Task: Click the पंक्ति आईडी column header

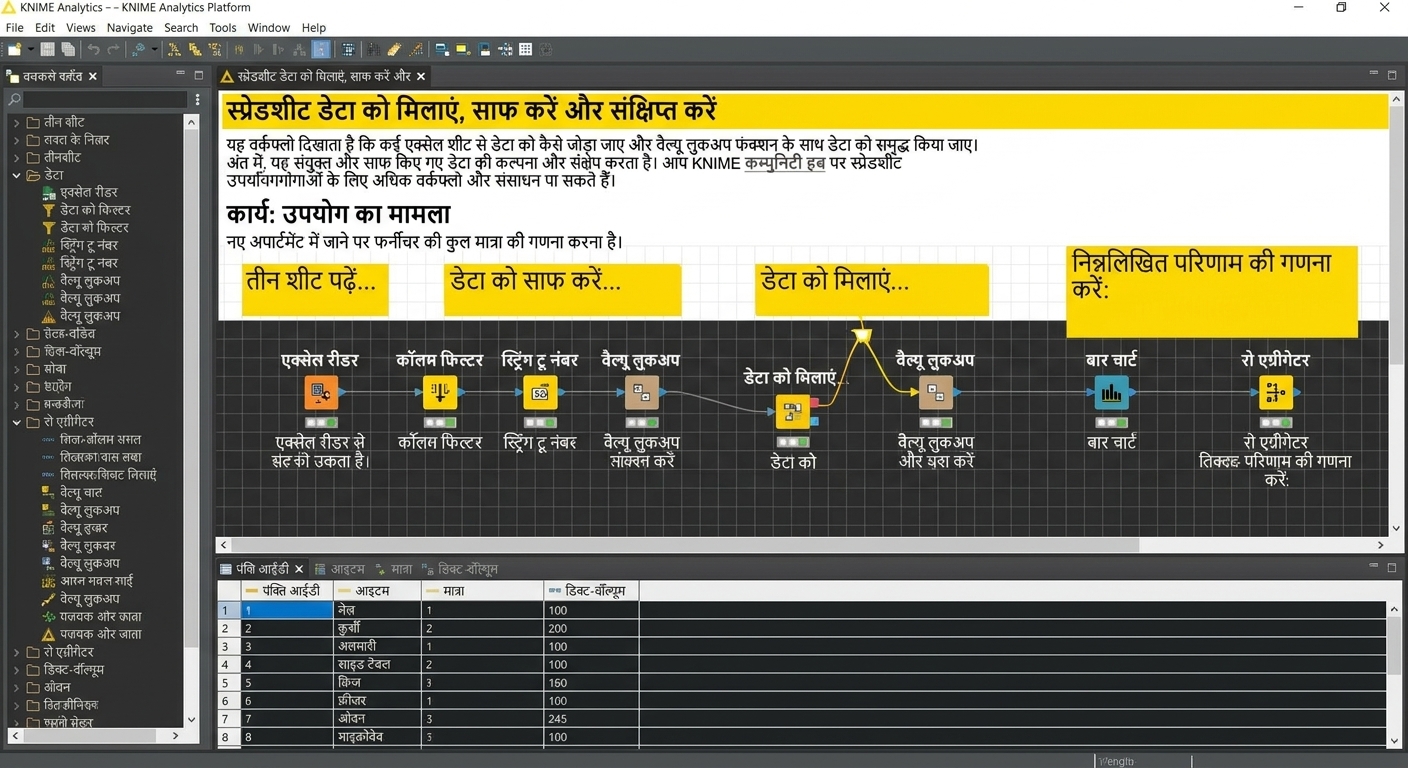Action: (285, 591)
